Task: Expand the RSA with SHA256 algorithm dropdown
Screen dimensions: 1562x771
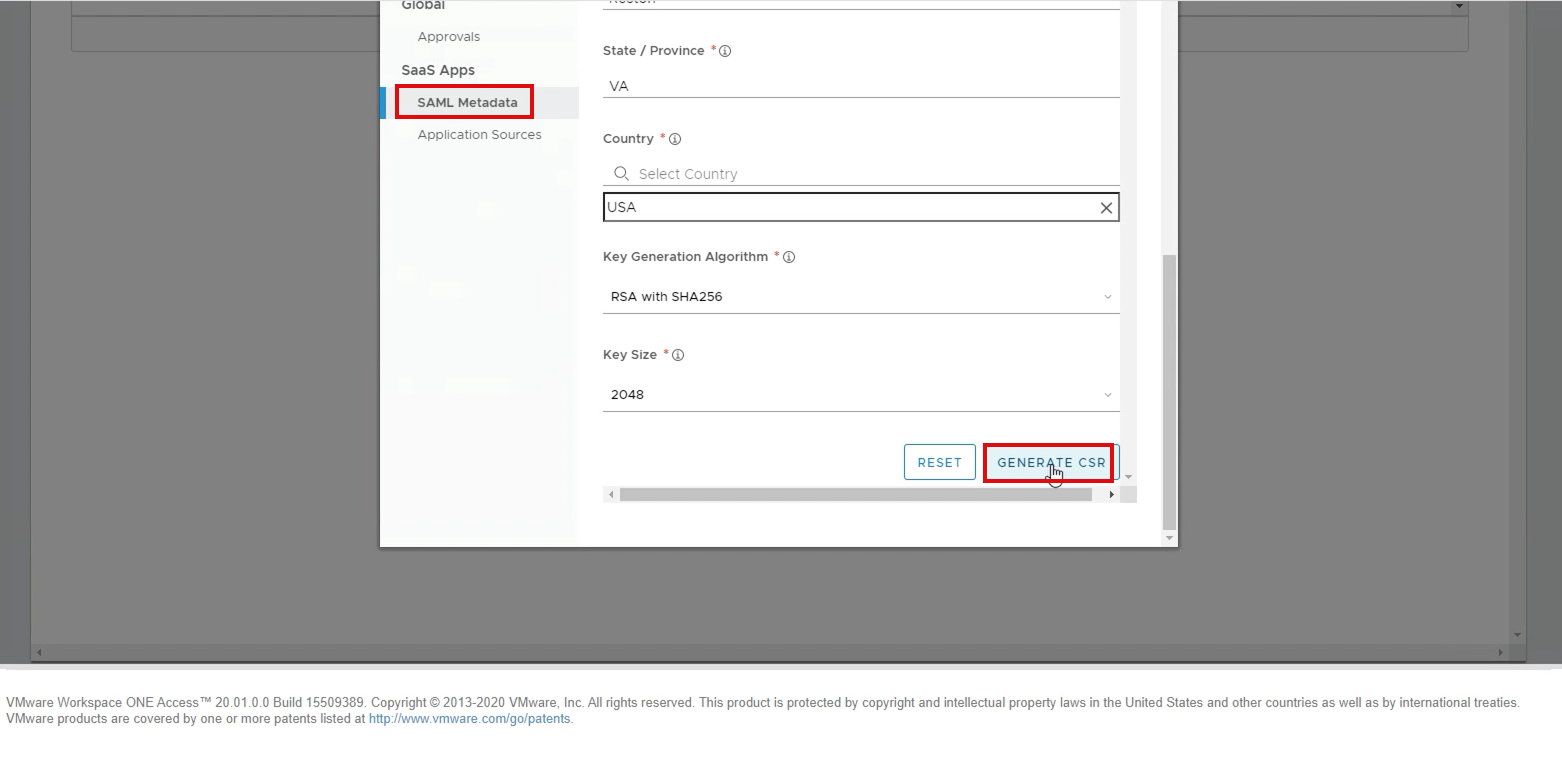Action: point(860,297)
